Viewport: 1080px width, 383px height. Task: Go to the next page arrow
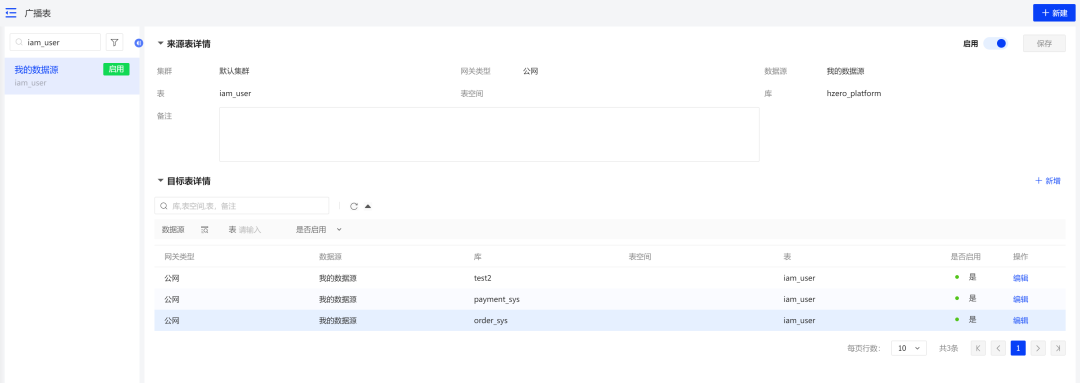click(1039, 349)
